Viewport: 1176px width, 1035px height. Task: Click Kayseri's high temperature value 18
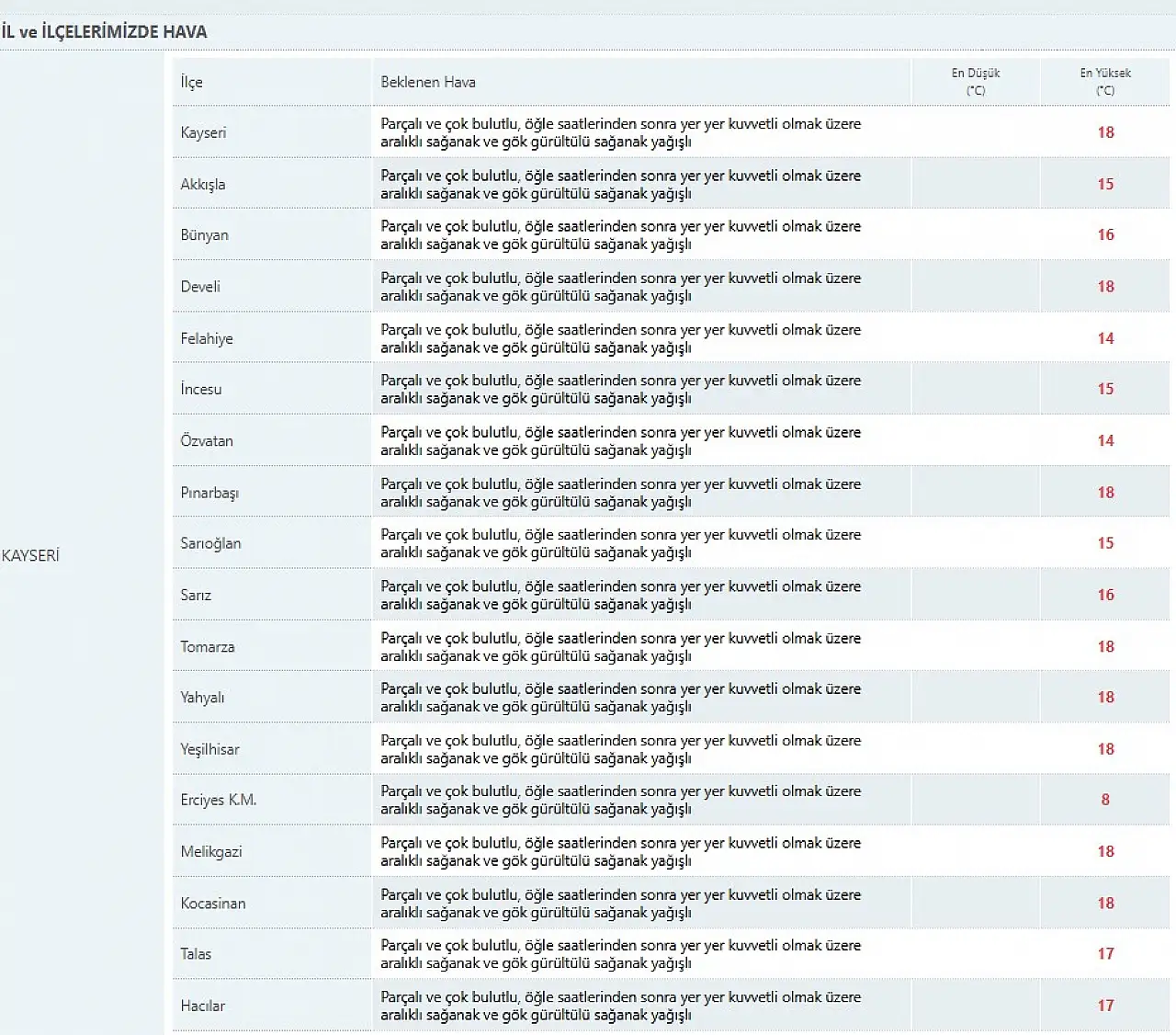point(1105,132)
